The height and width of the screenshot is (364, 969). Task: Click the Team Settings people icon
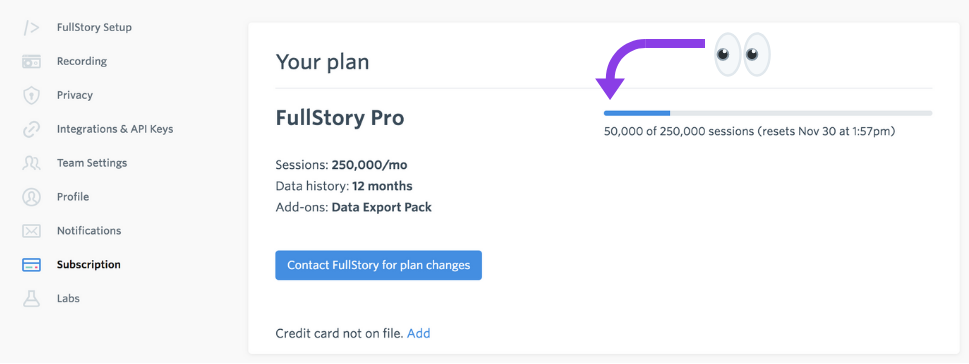click(31, 163)
